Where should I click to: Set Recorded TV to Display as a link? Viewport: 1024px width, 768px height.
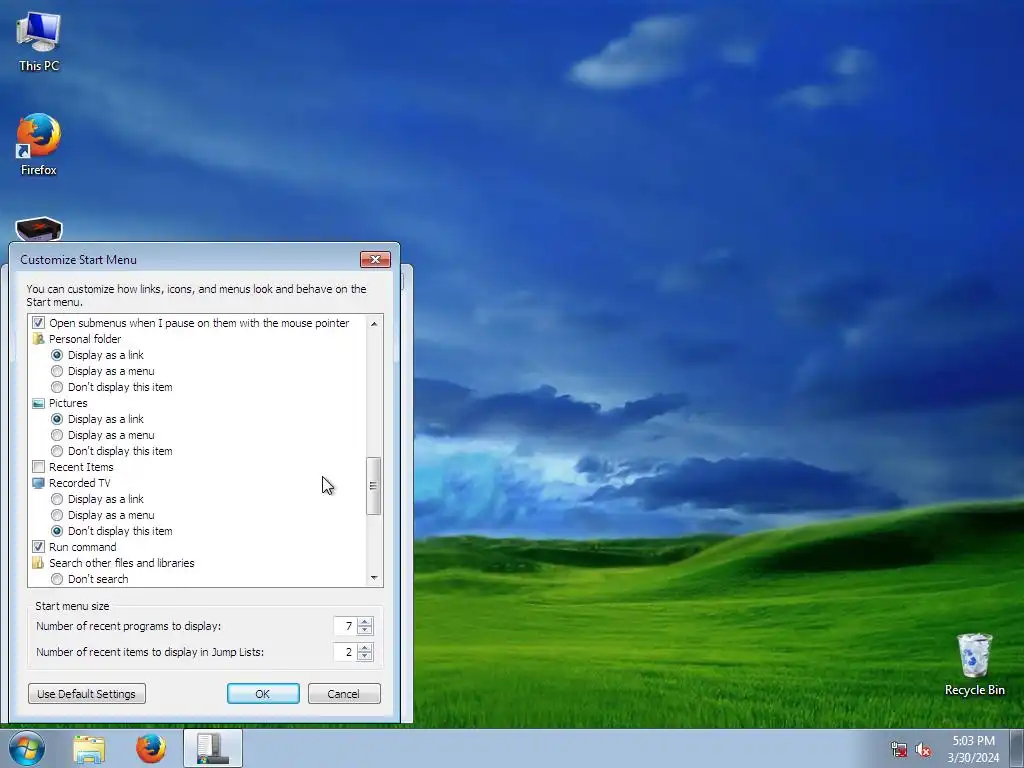point(57,499)
